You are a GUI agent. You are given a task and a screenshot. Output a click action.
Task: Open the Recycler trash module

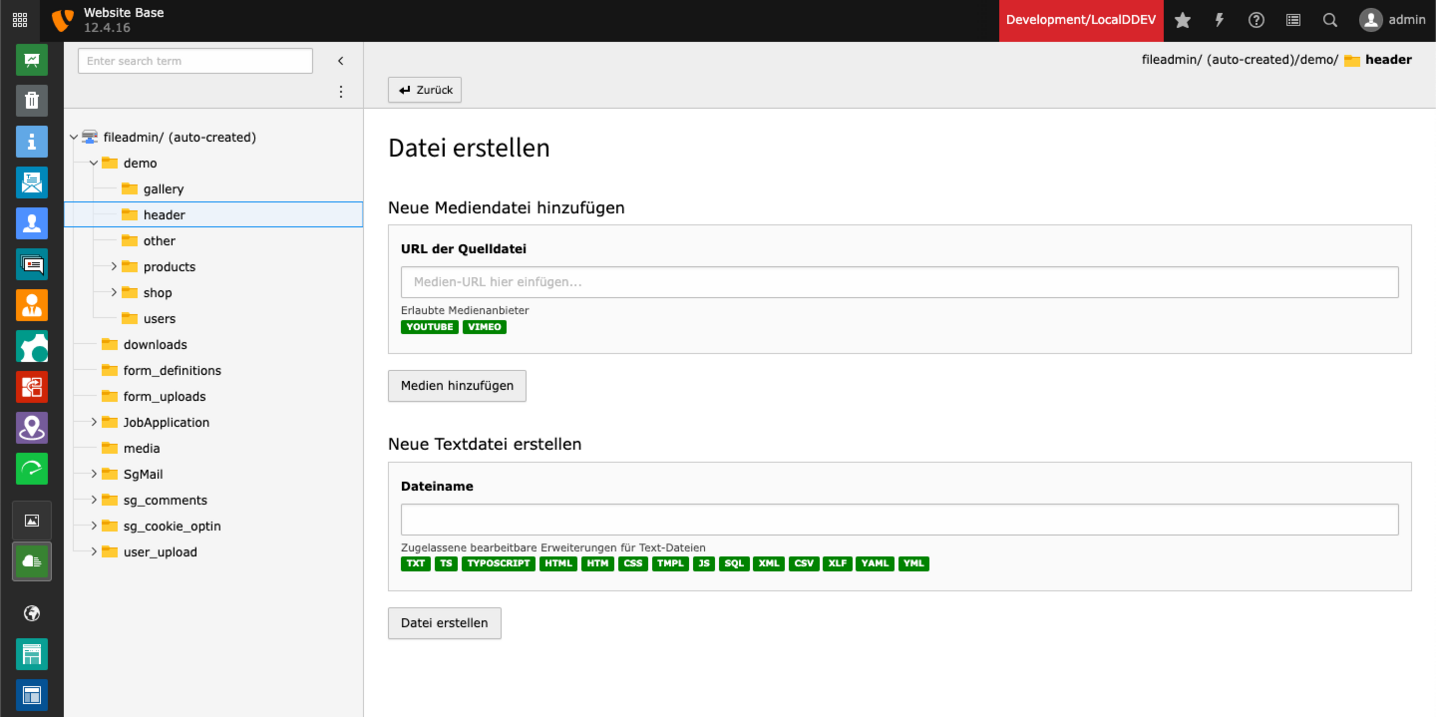[32, 100]
